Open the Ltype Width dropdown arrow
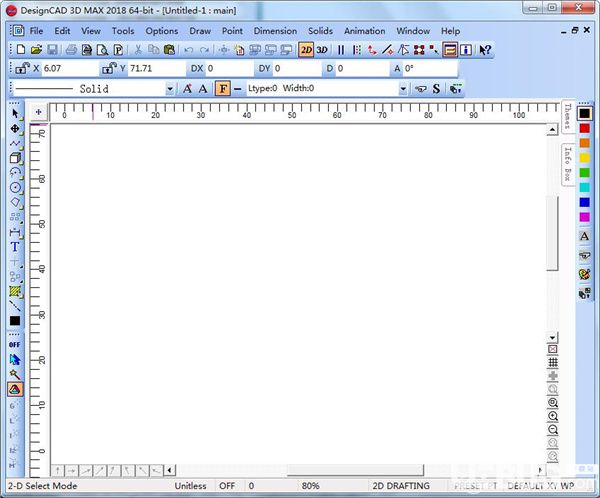 pos(403,89)
